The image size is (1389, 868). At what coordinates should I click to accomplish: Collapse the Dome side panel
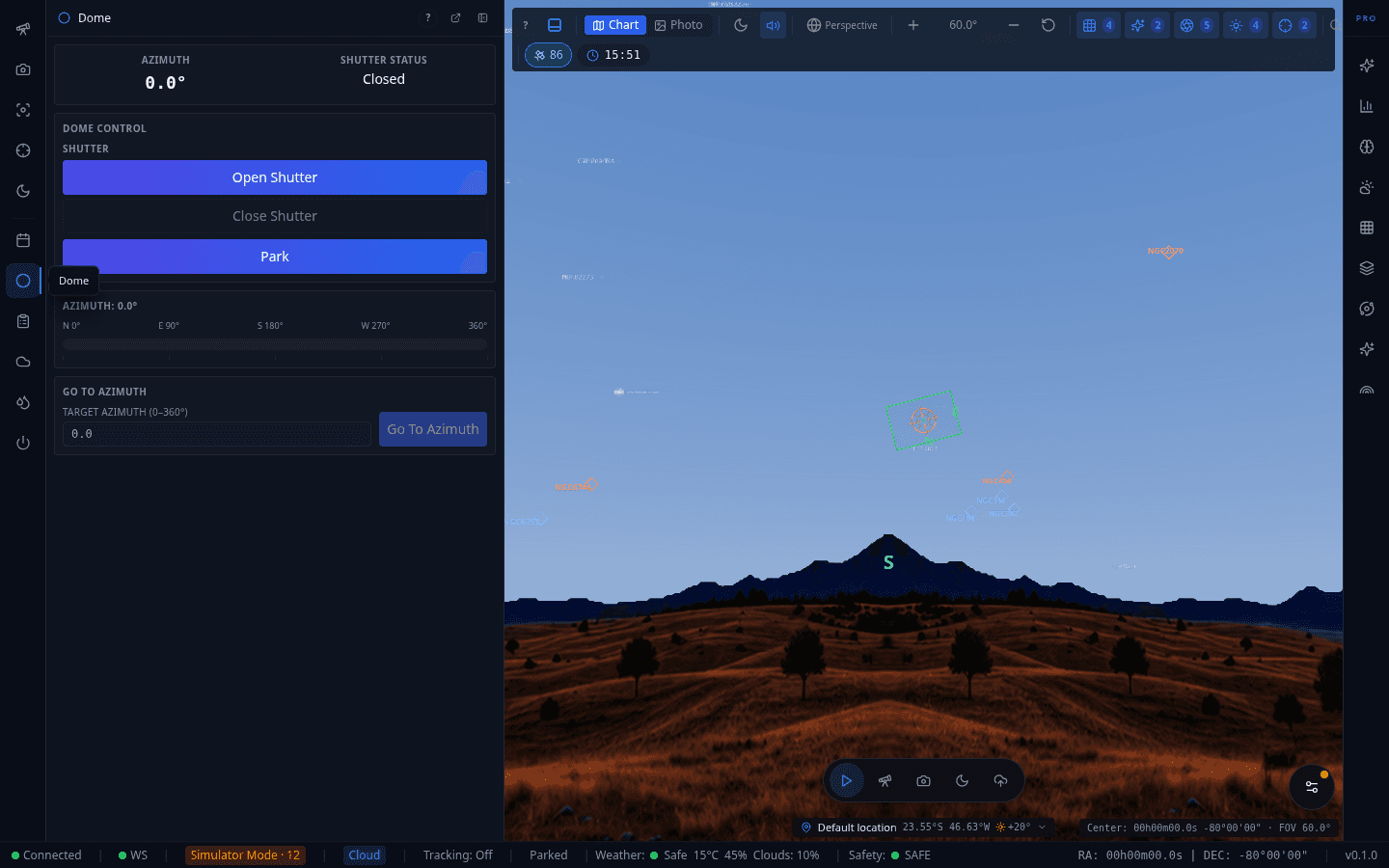click(482, 17)
